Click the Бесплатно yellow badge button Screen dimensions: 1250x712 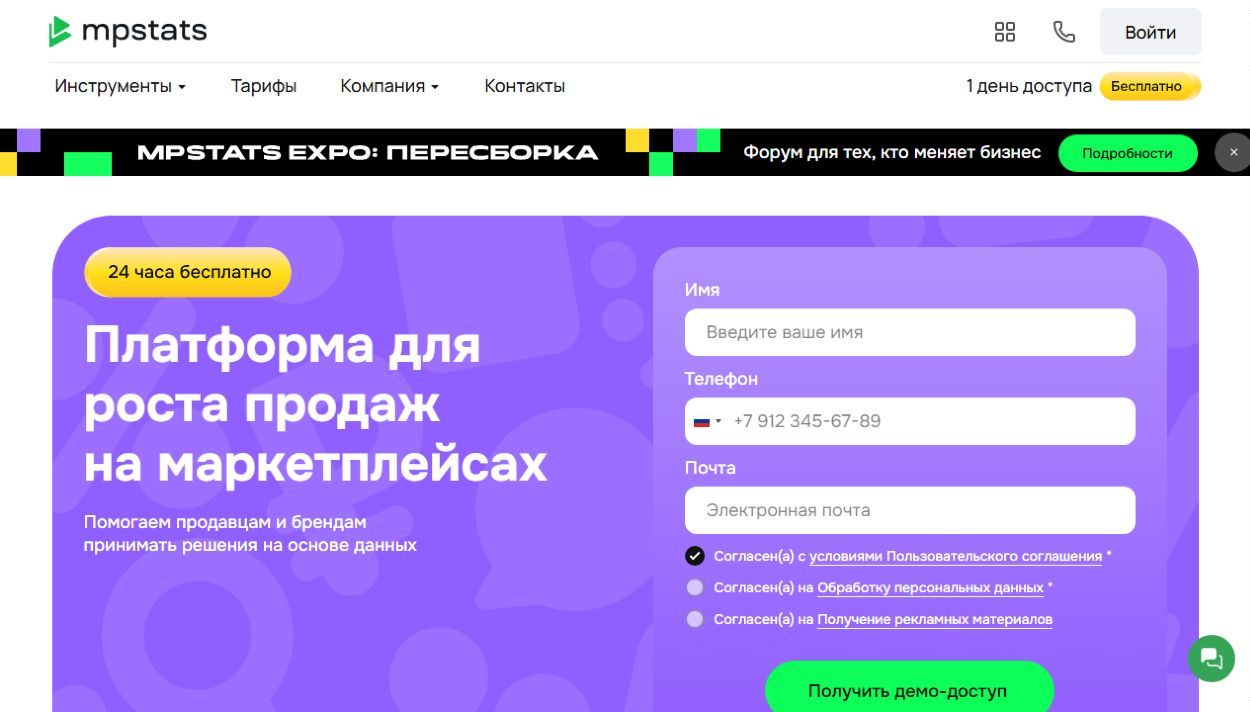1150,86
